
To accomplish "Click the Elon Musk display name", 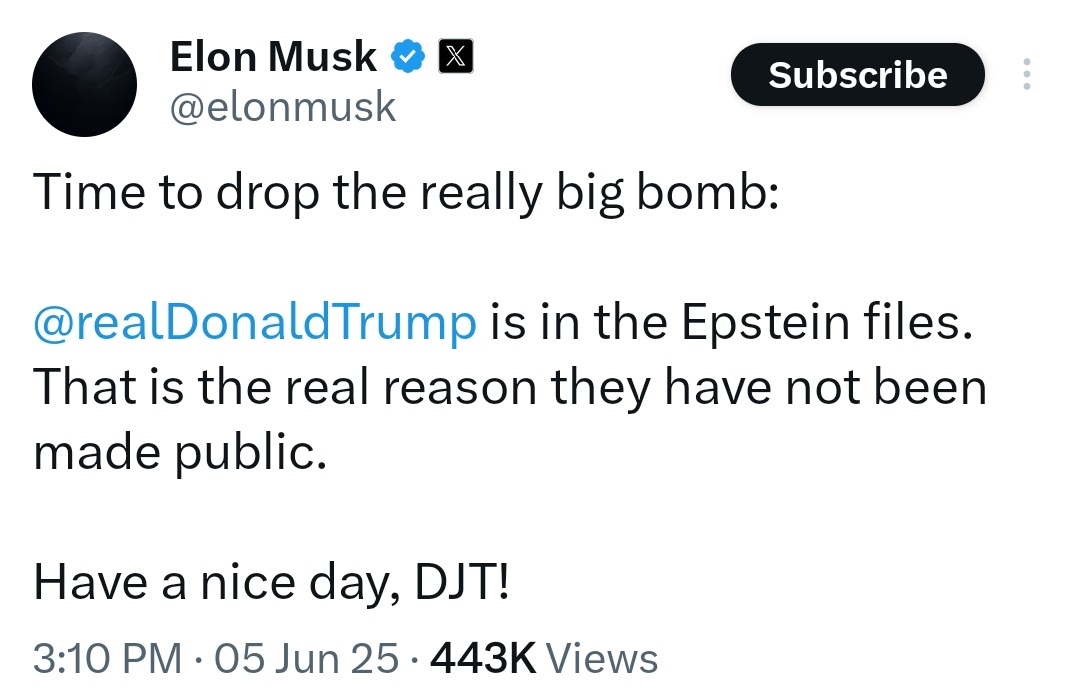I will click(x=273, y=58).
